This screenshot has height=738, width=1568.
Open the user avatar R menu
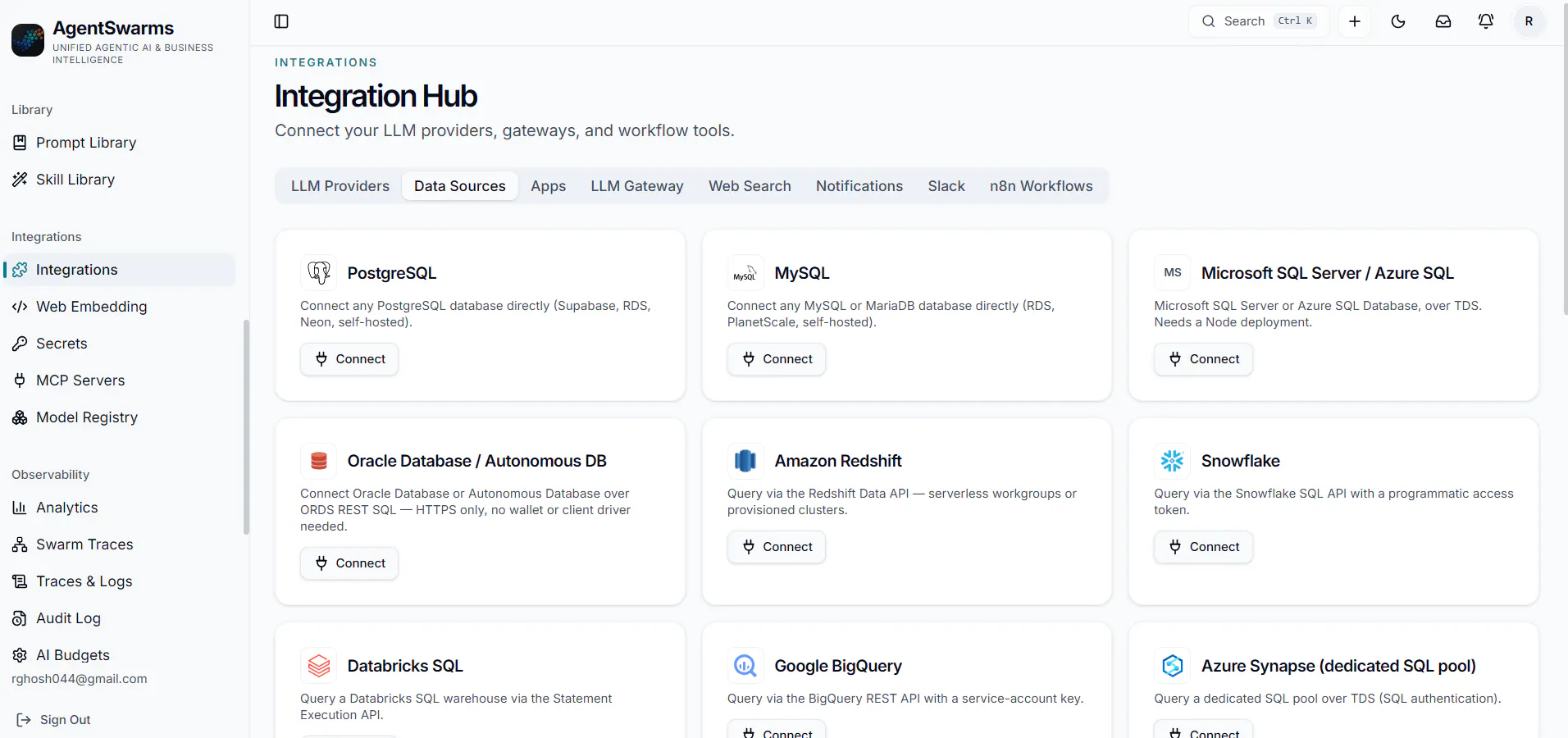(x=1529, y=21)
